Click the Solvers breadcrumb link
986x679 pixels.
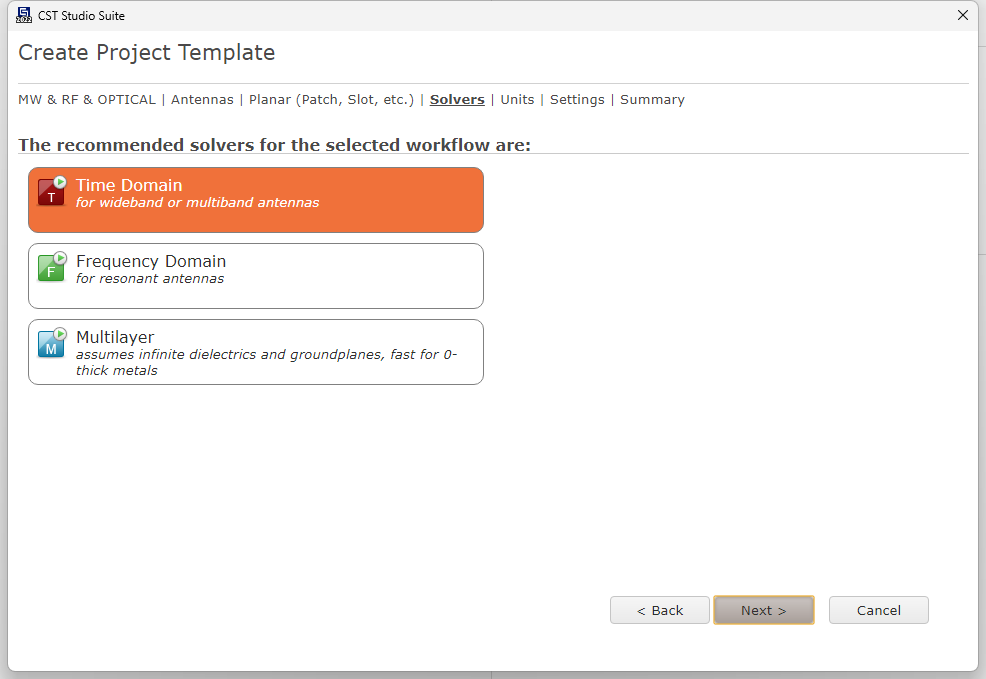coord(457,99)
